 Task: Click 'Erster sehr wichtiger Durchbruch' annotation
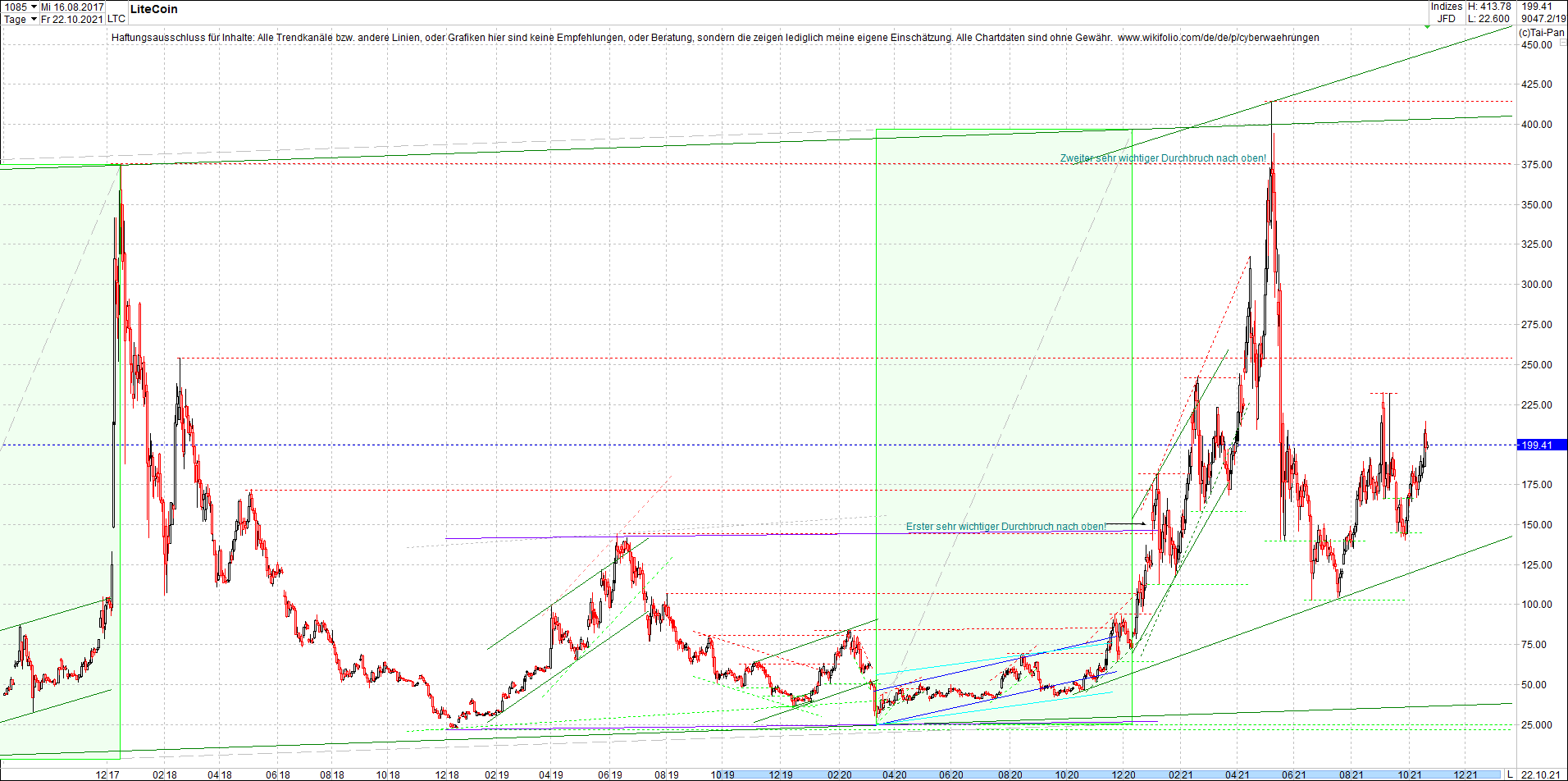1005,527
